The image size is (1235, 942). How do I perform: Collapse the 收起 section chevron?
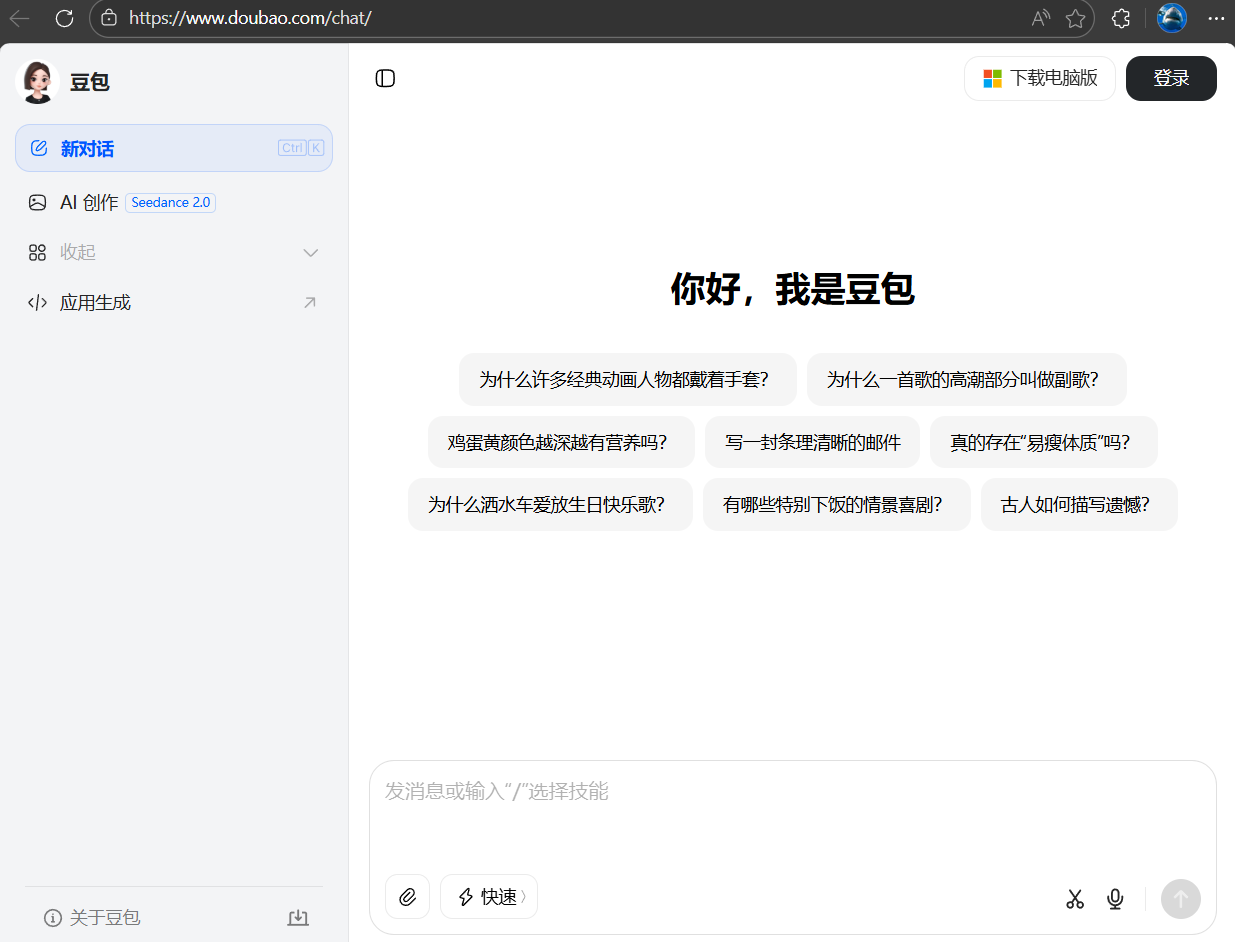pos(310,252)
